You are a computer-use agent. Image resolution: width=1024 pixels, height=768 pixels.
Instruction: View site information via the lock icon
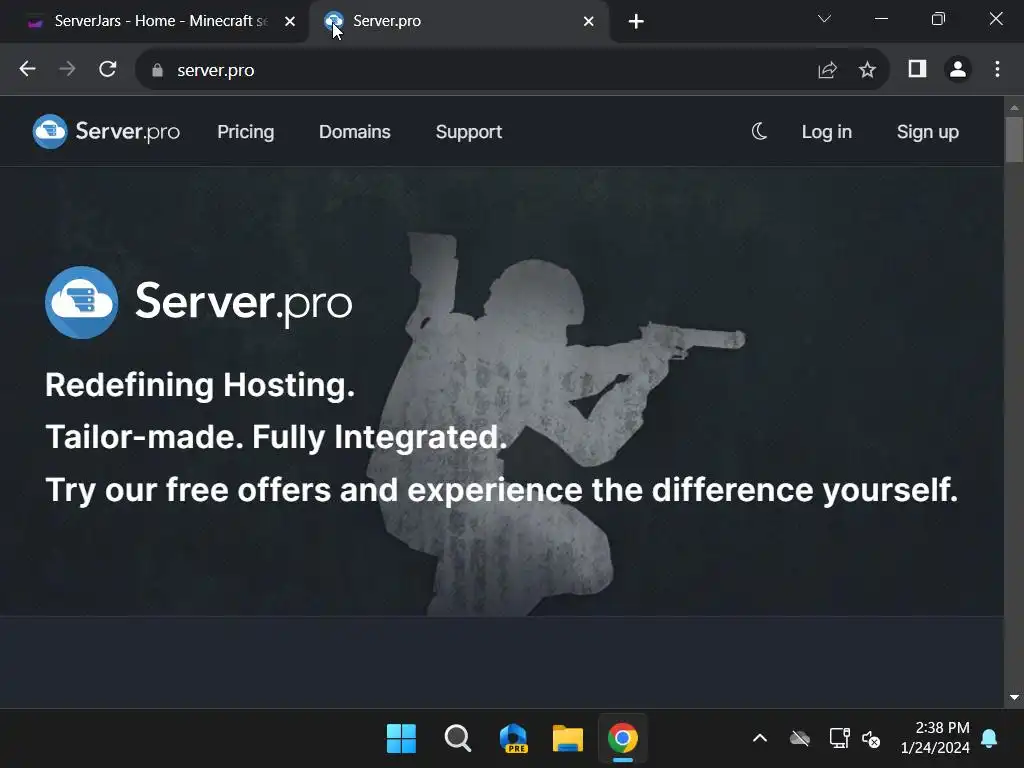157,71
